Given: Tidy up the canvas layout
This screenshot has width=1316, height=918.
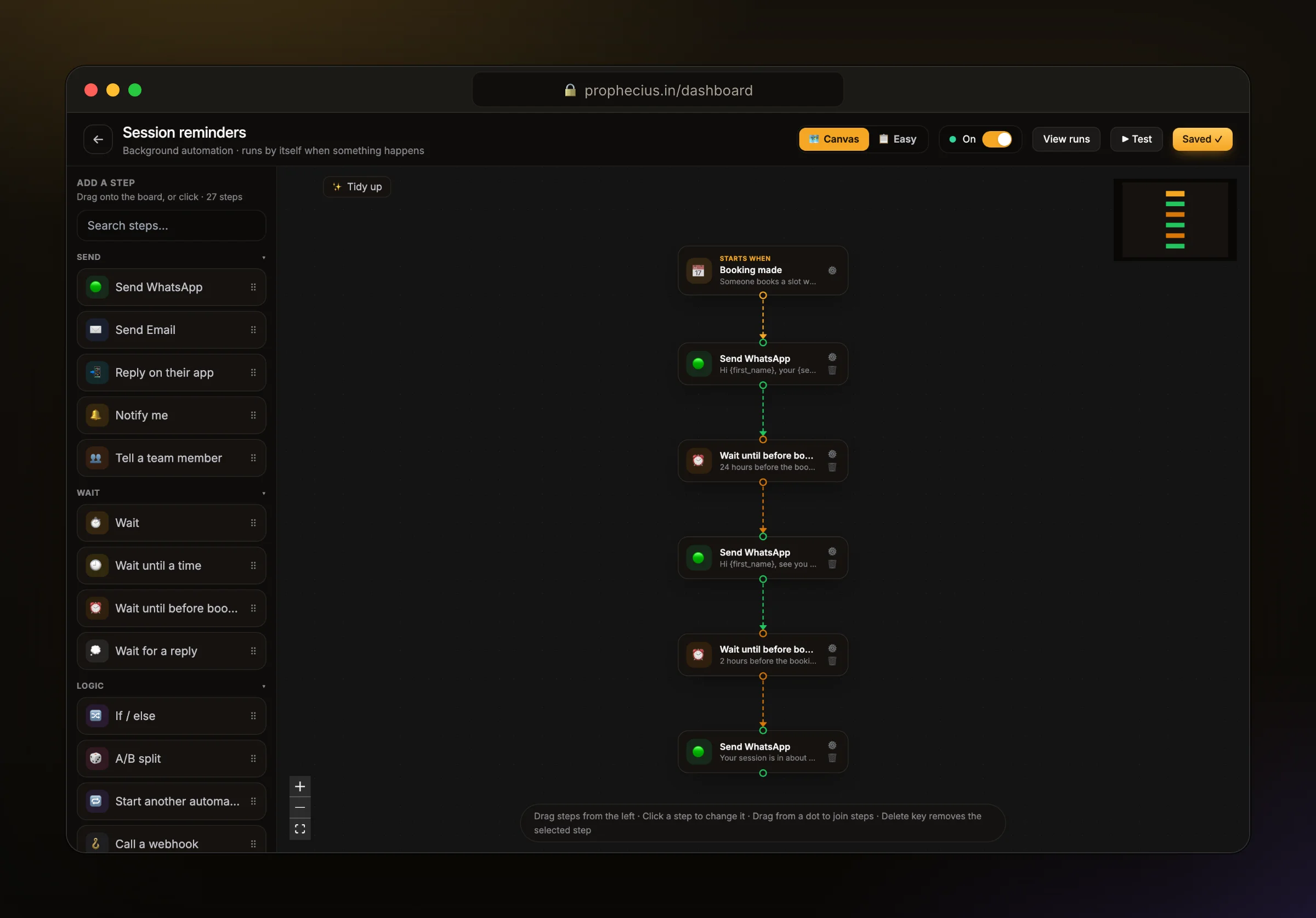Looking at the screenshot, I should point(357,187).
